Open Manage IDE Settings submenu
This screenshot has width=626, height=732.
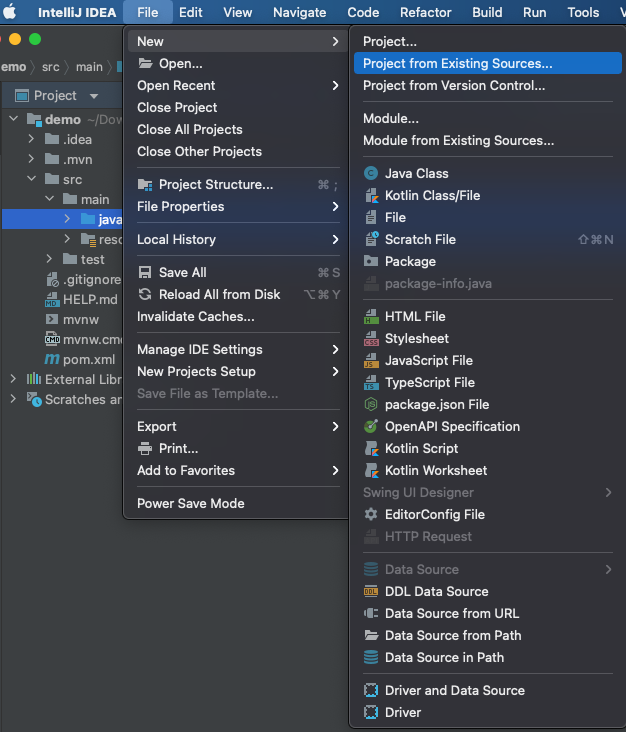click(x=238, y=349)
